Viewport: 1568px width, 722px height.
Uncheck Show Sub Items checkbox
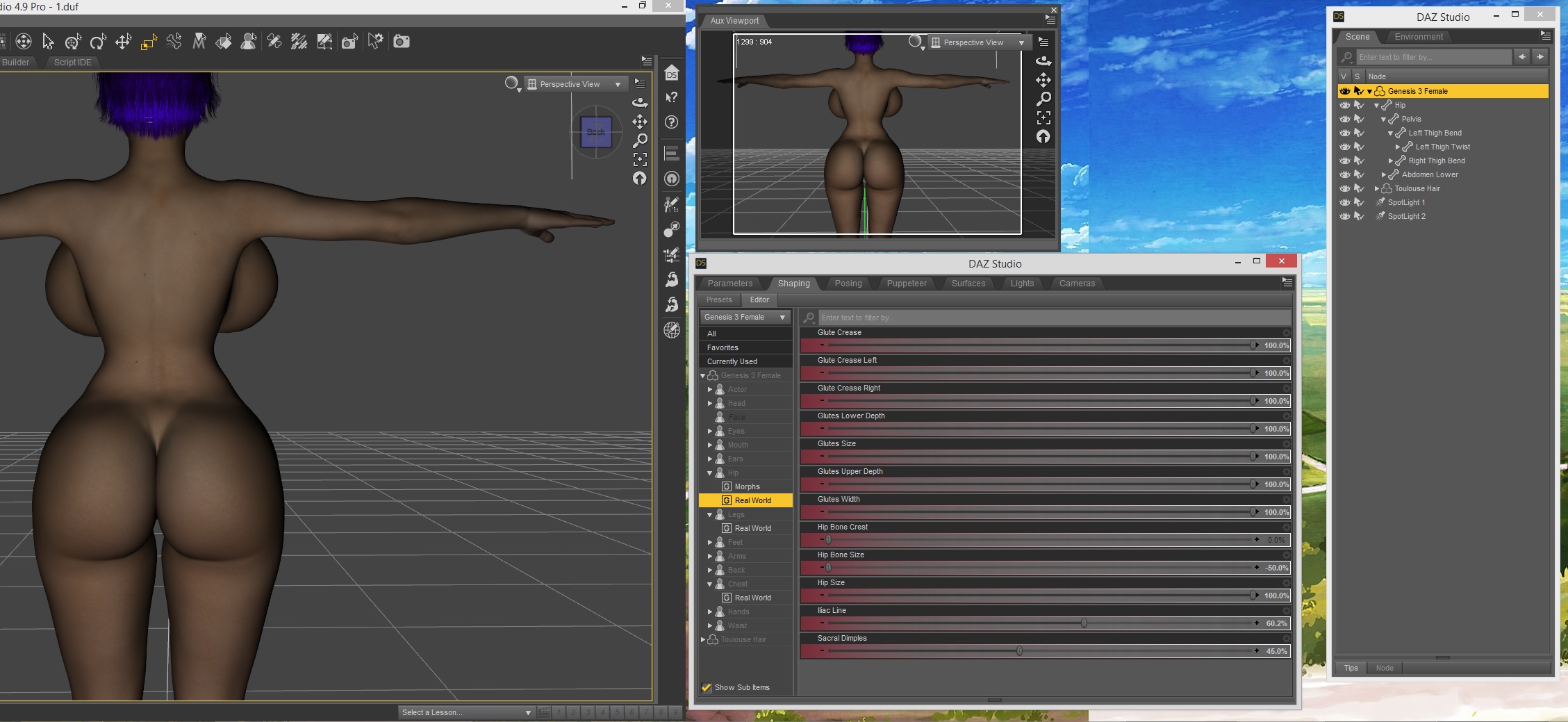click(x=707, y=687)
